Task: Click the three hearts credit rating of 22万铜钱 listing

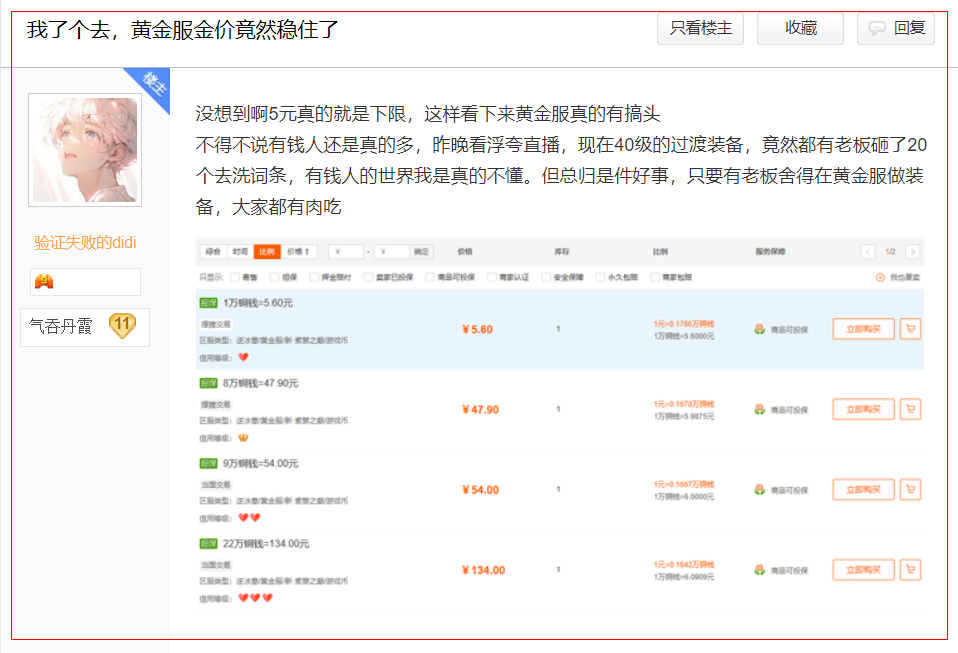Action: click(255, 598)
